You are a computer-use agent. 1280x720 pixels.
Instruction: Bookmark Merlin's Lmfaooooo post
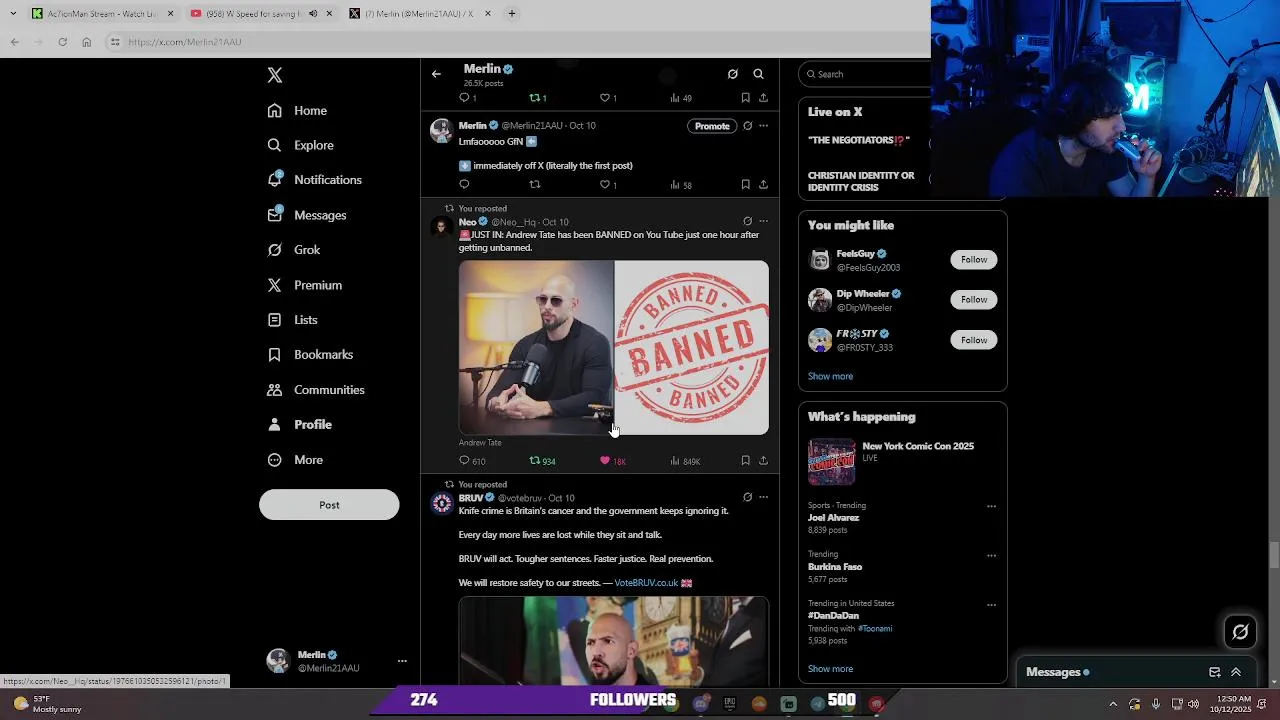tap(745, 185)
